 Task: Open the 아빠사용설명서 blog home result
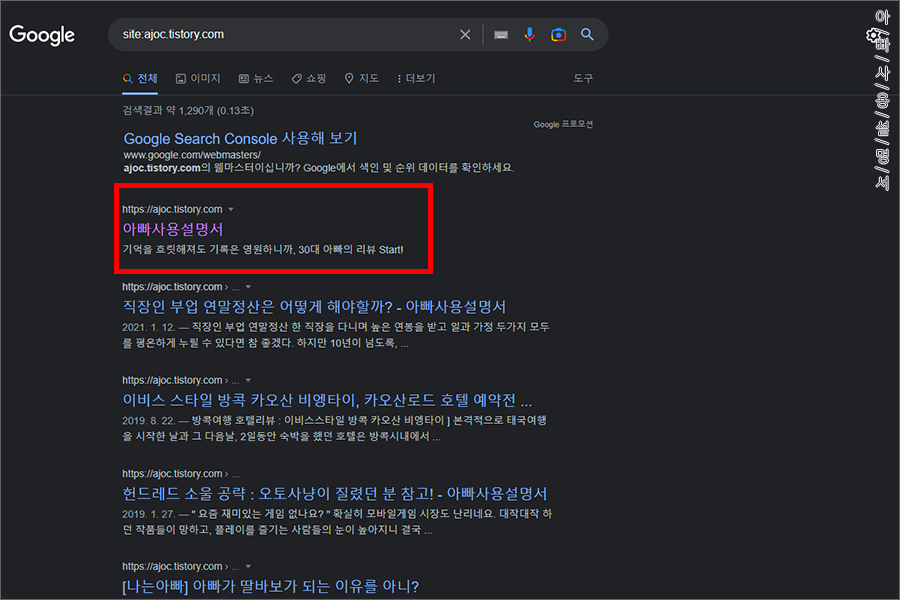pyautogui.click(x=173, y=229)
